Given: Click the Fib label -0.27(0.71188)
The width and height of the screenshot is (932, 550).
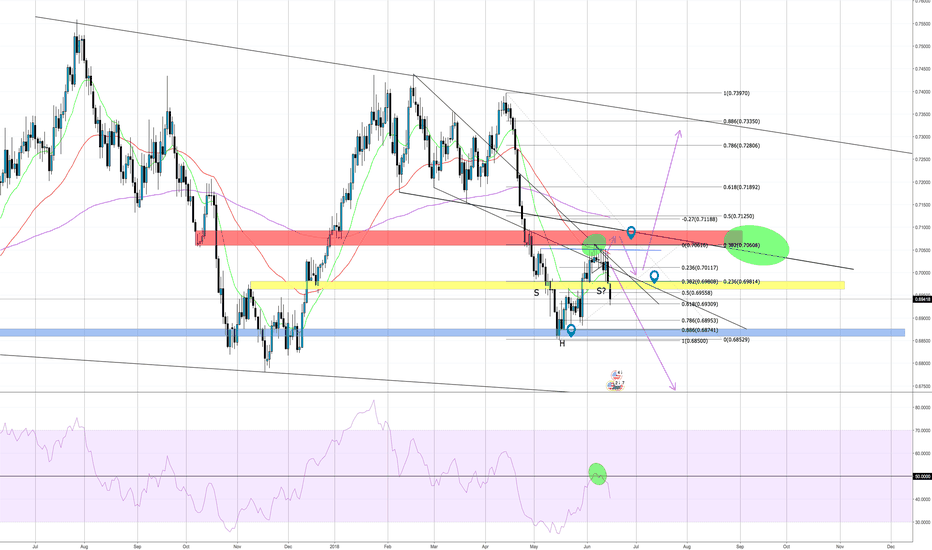Looking at the screenshot, I should click(x=700, y=219).
